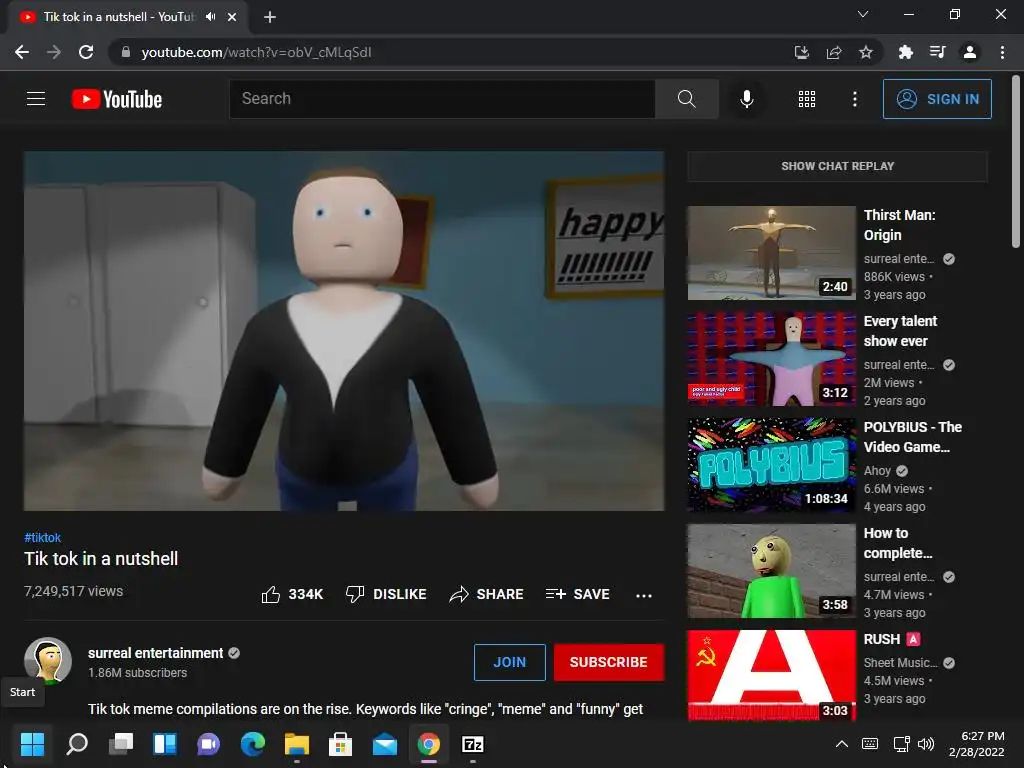The height and width of the screenshot is (768, 1024).
Task: Open YouTube apps grid icon
Action: [807, 99]
